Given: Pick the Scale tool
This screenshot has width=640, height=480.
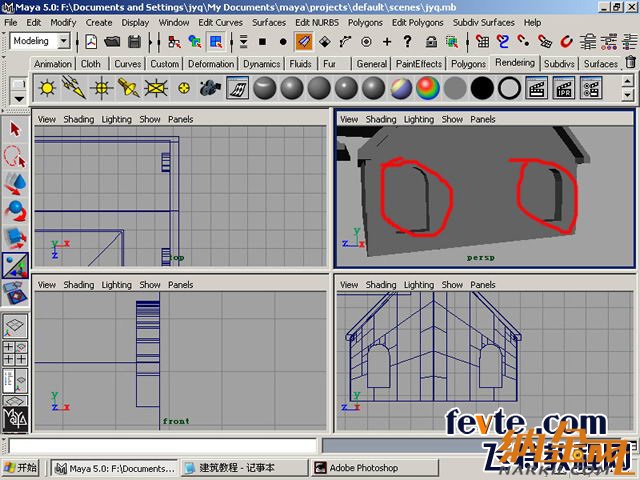Looking at the screenshot, I should (15, 237).
